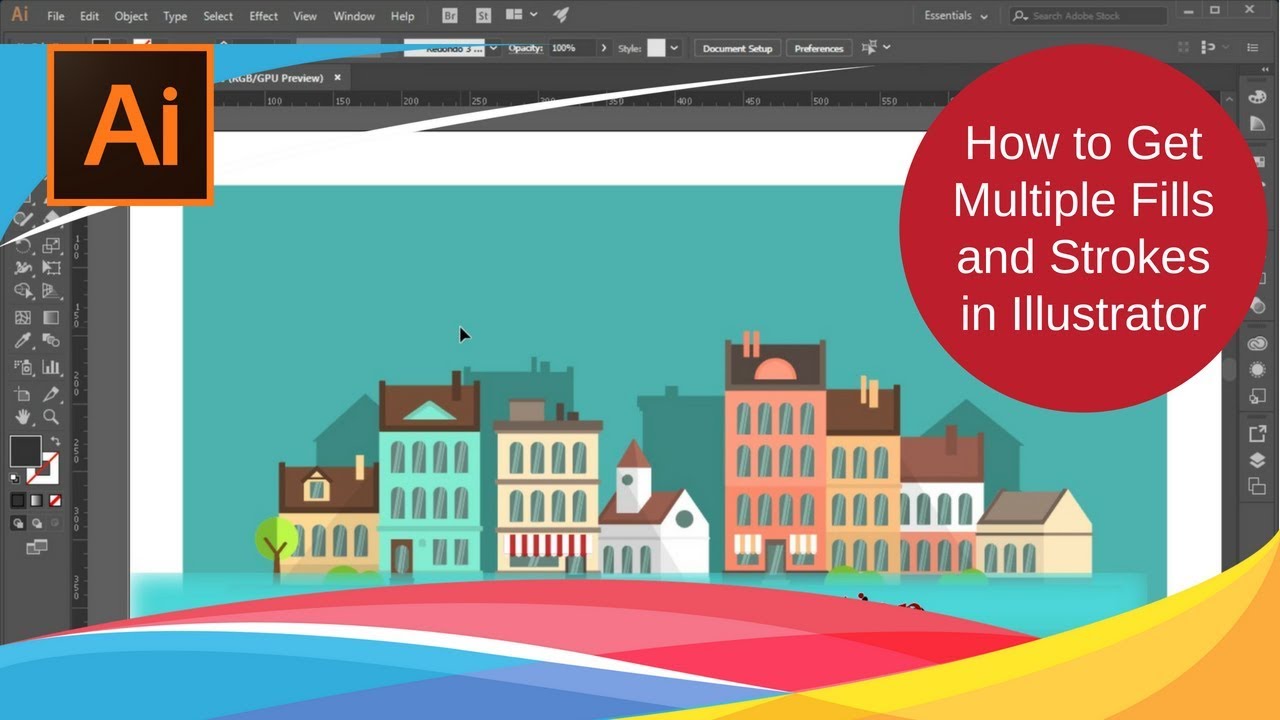Select the Gradient tool
Viewport: 1280px width, 720px height.
pyautogui.click(x=51, y=318)
